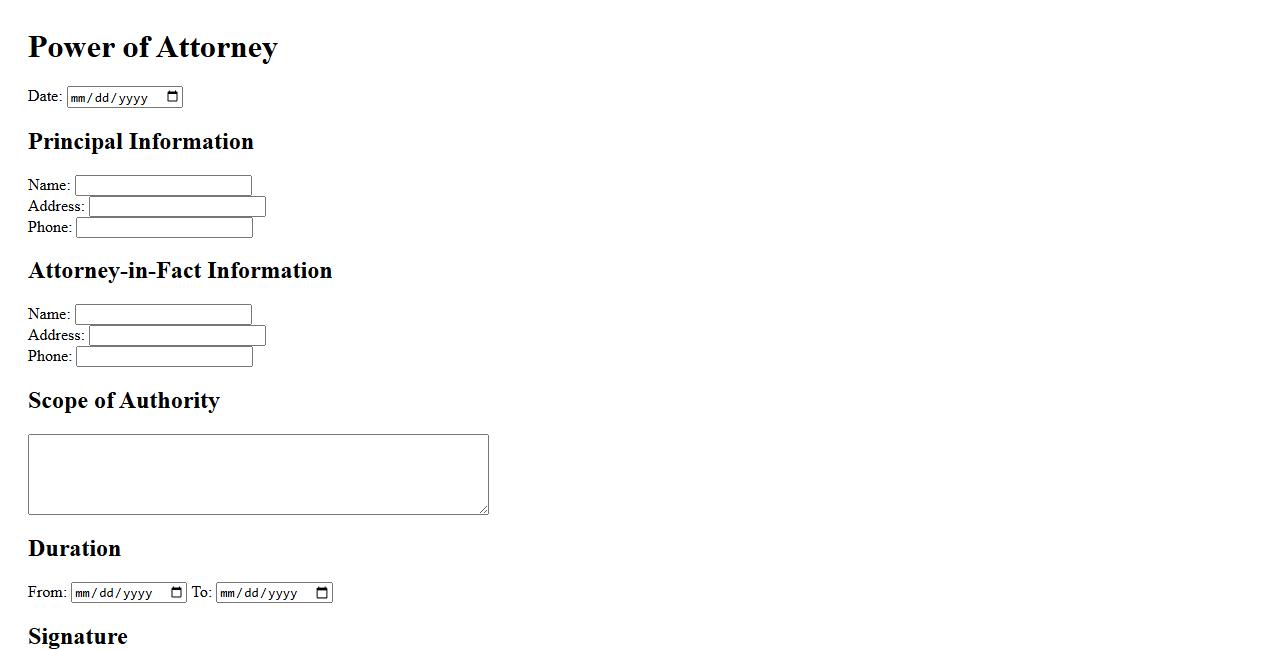Select month segment of top Date field

coord(79,98)
